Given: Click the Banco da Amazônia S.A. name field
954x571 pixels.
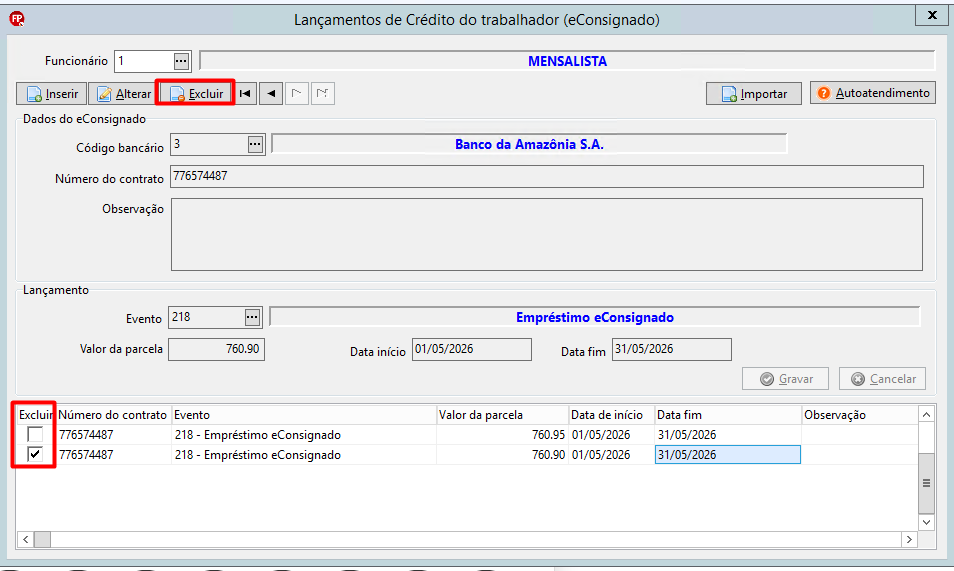Looking at the screenshot, I should coord(529,144).
